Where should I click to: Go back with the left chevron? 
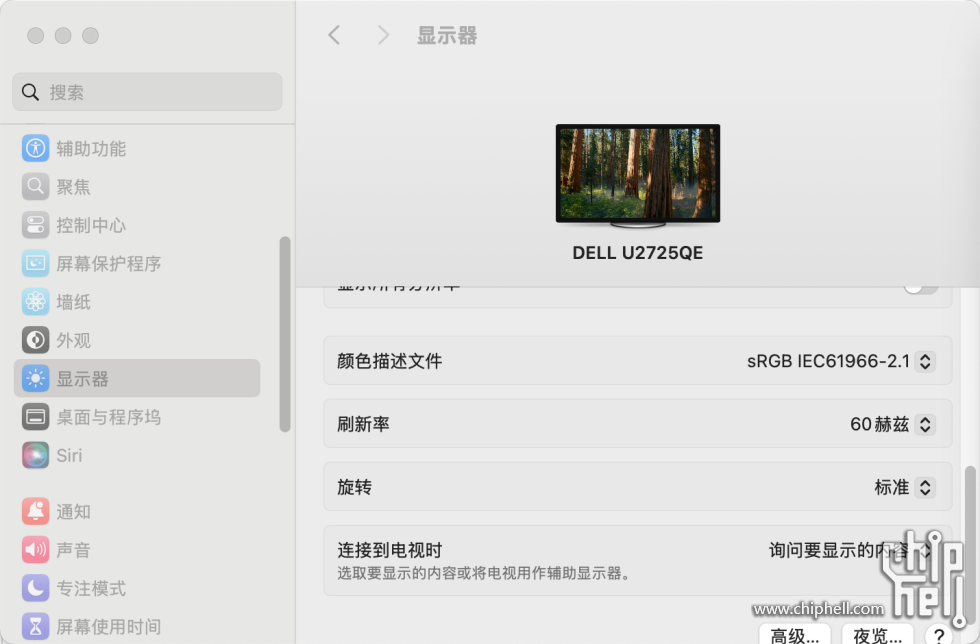click(x=334, y=35)
